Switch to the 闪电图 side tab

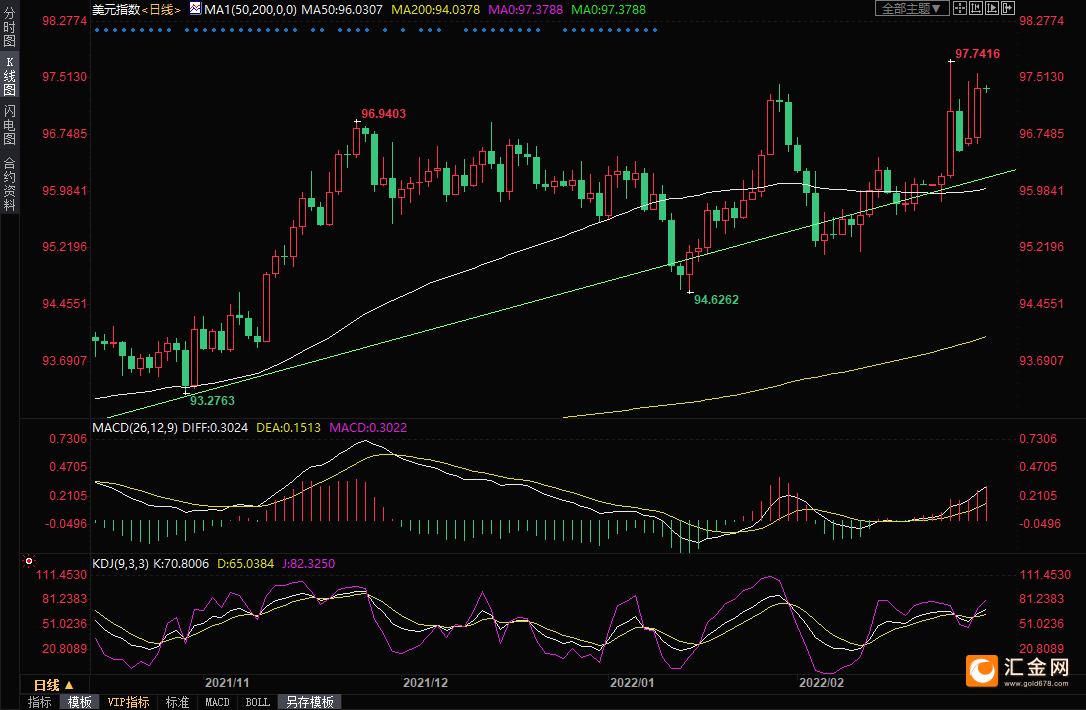pos(9,125)
